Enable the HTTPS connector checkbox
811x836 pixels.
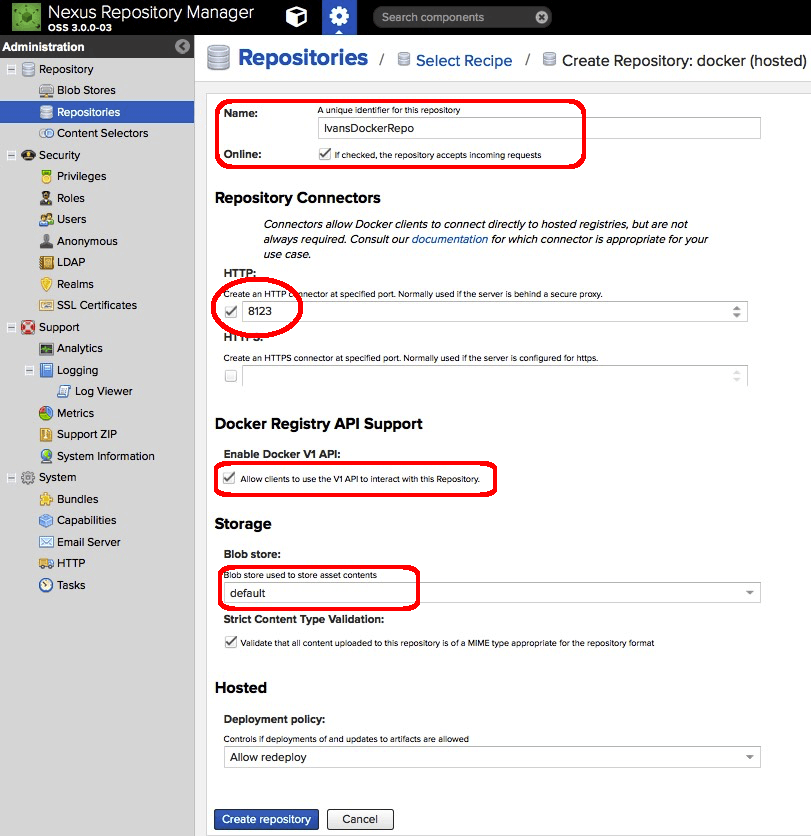[x=231, y=375]
